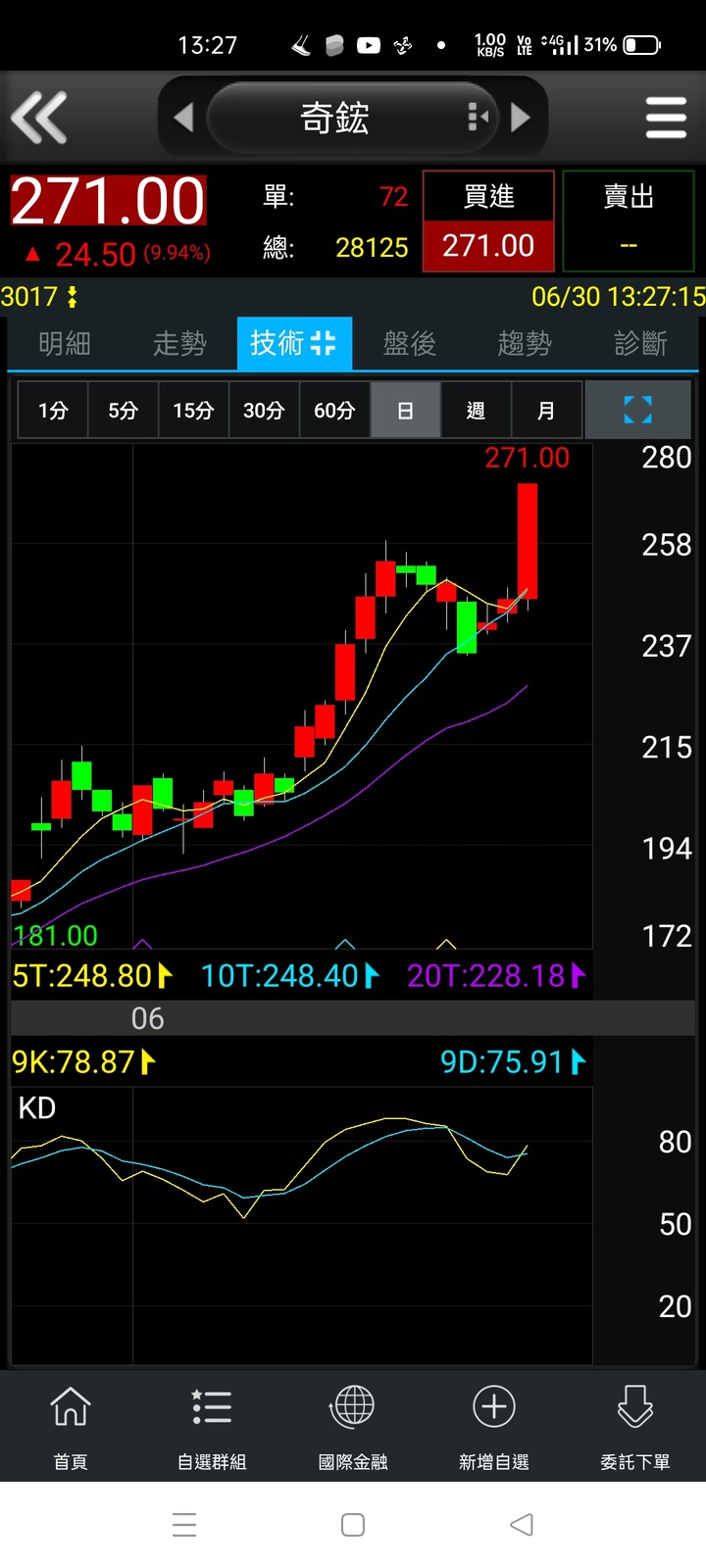Tap Android recent apps button
This screenshot has height=1568, width=706.
click(x=184, y=1525)
